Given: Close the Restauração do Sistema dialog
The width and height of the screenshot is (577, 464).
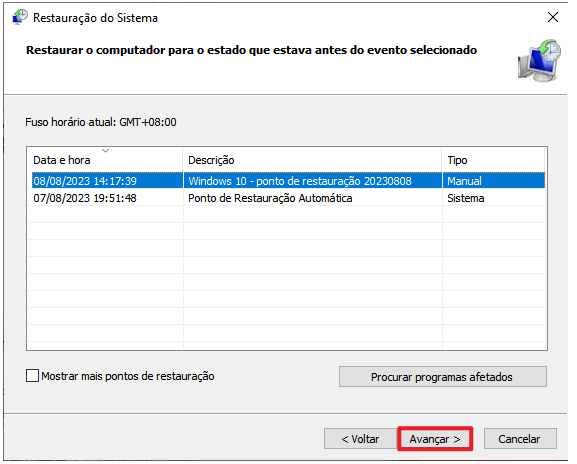Looking at the screenshot, I should [553, 17].
